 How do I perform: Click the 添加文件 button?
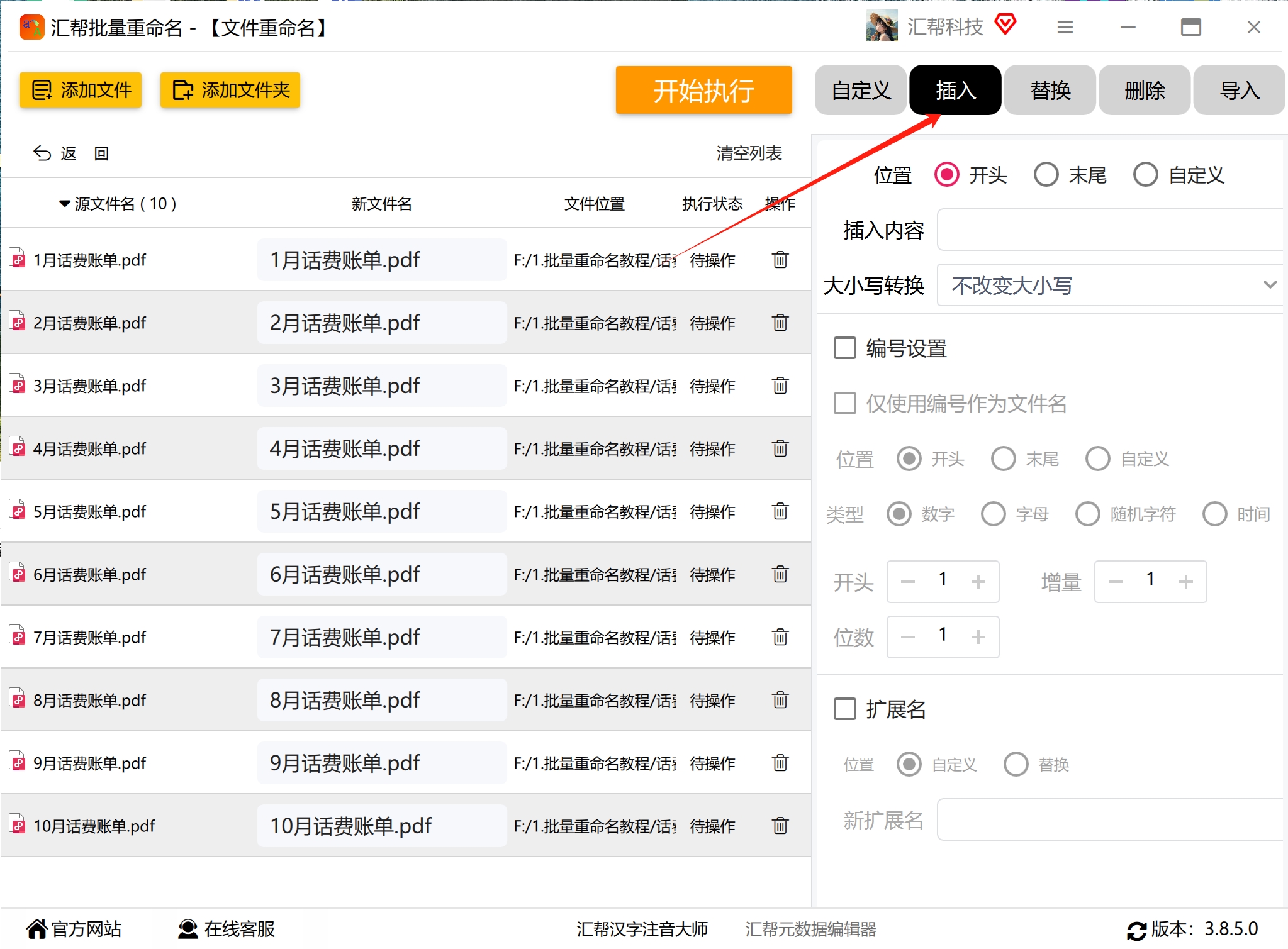pyautogui.click(x=81, y=90)
